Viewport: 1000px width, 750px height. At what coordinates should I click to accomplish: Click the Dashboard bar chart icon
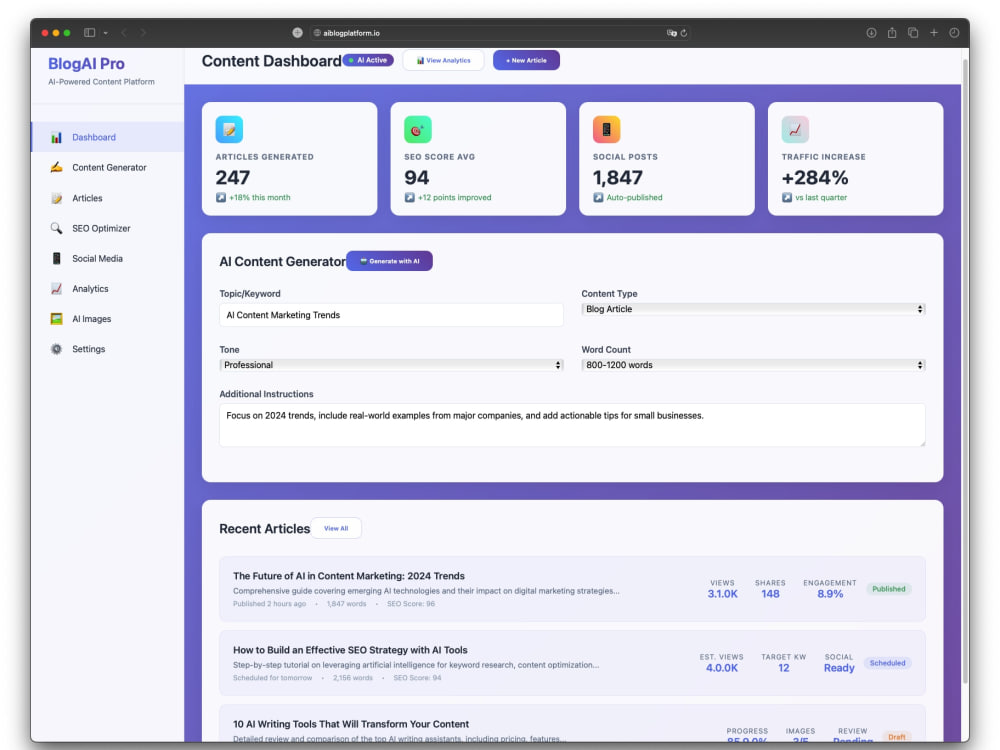pyautogui.click(x=56, y=137)
